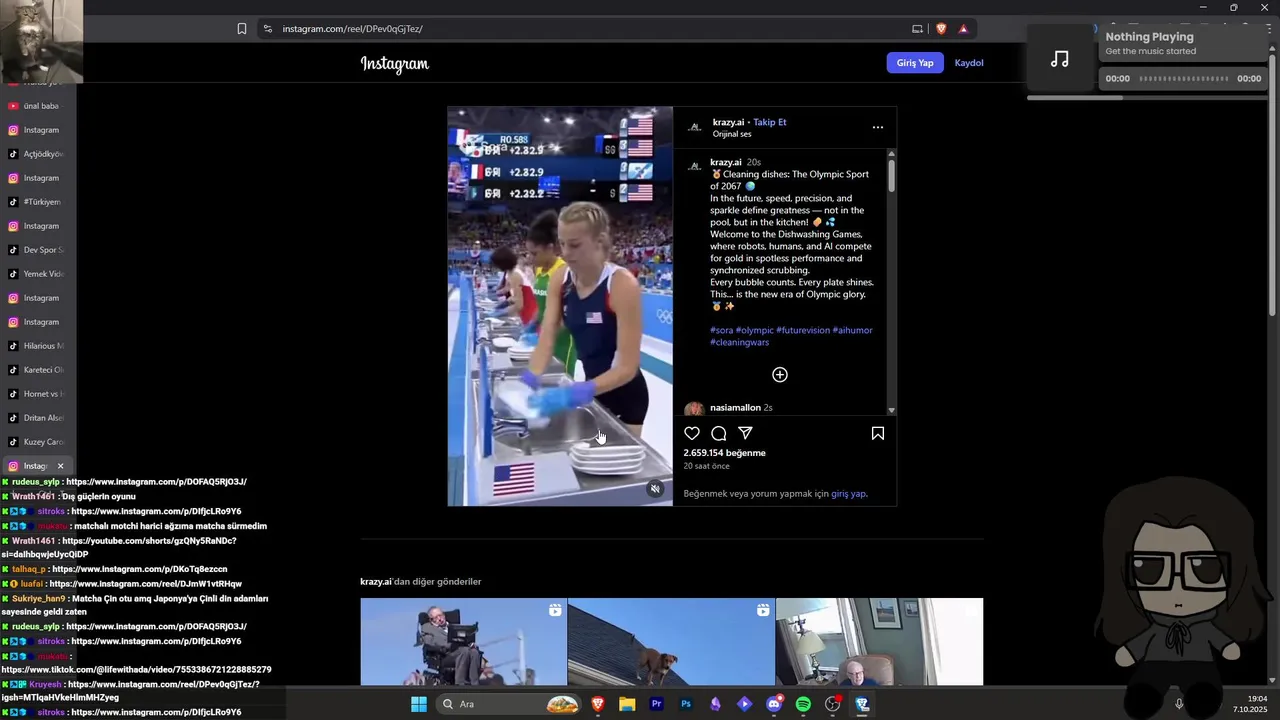1280x720 pixels.
Task: Switch to the Dev Spor tab
Action: point(36,250)
